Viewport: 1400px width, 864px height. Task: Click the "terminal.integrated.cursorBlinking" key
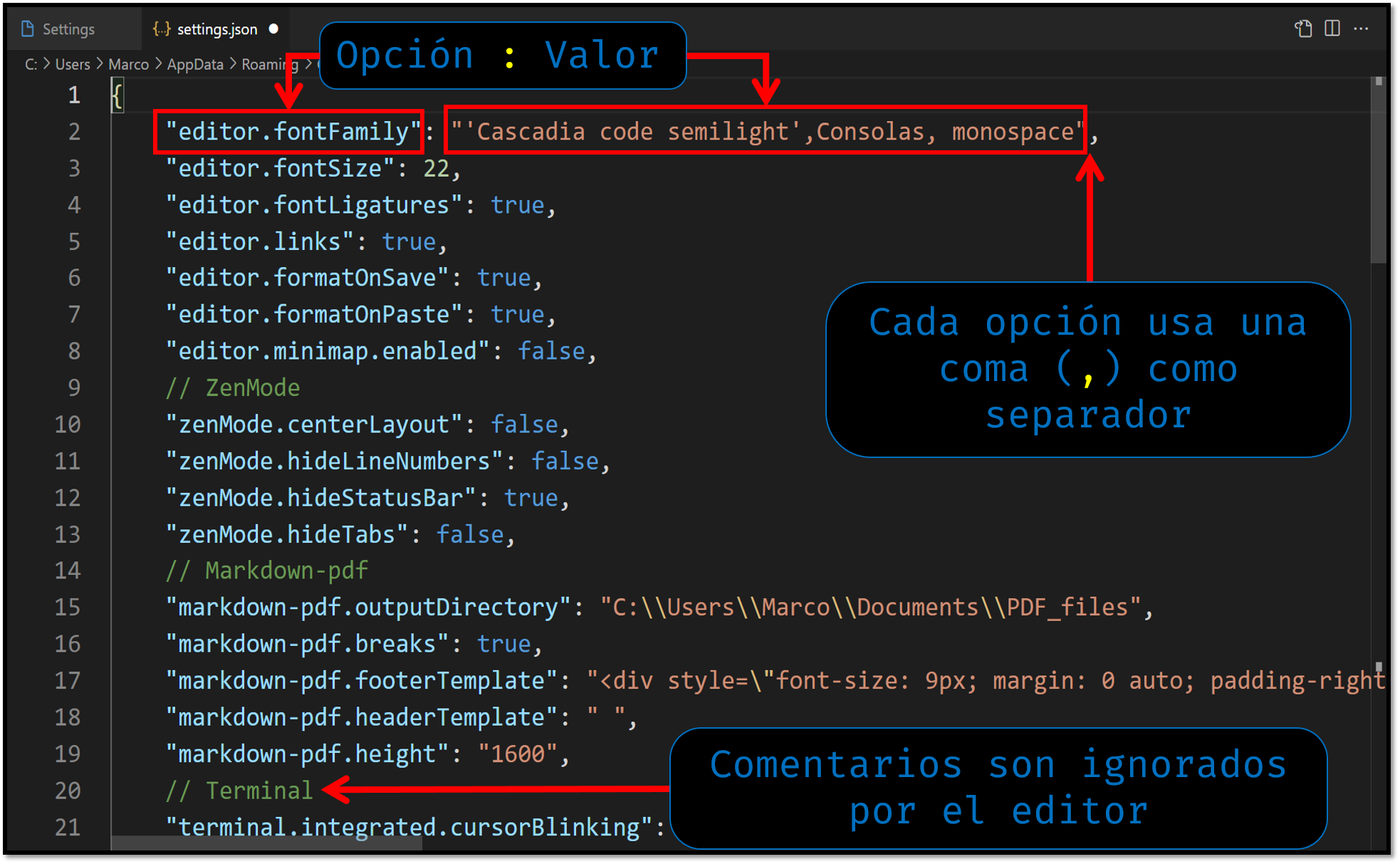(409, 828)
